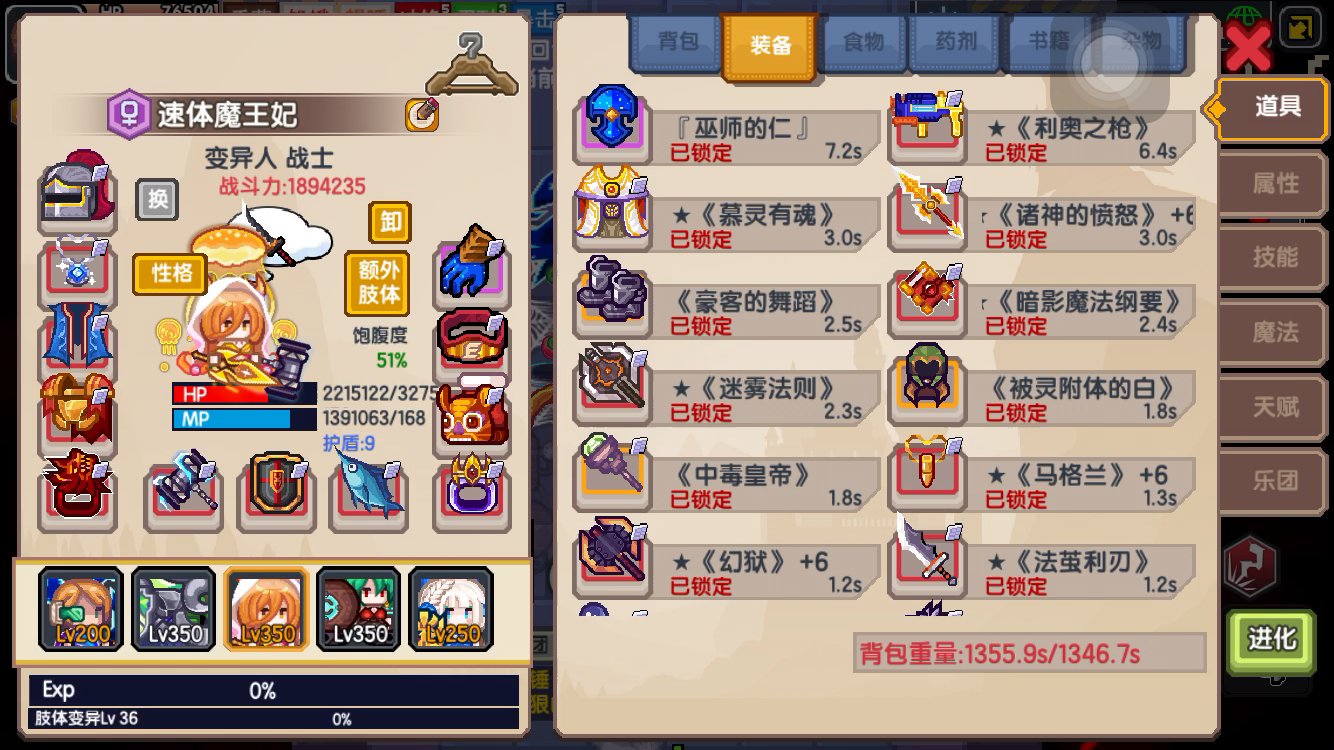The width and height of the screenshot is (1334, 750).
Task: Switch to the Lv250 white-haired character
Action: coord(451,609)
